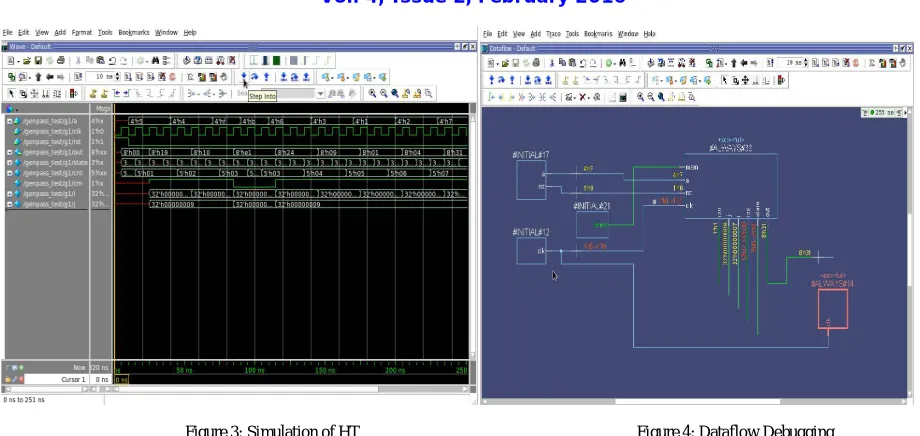Expand /genpass_test/g1/j signal
Image resolution: width=920 pixels, height=436 pixels.
9,204
